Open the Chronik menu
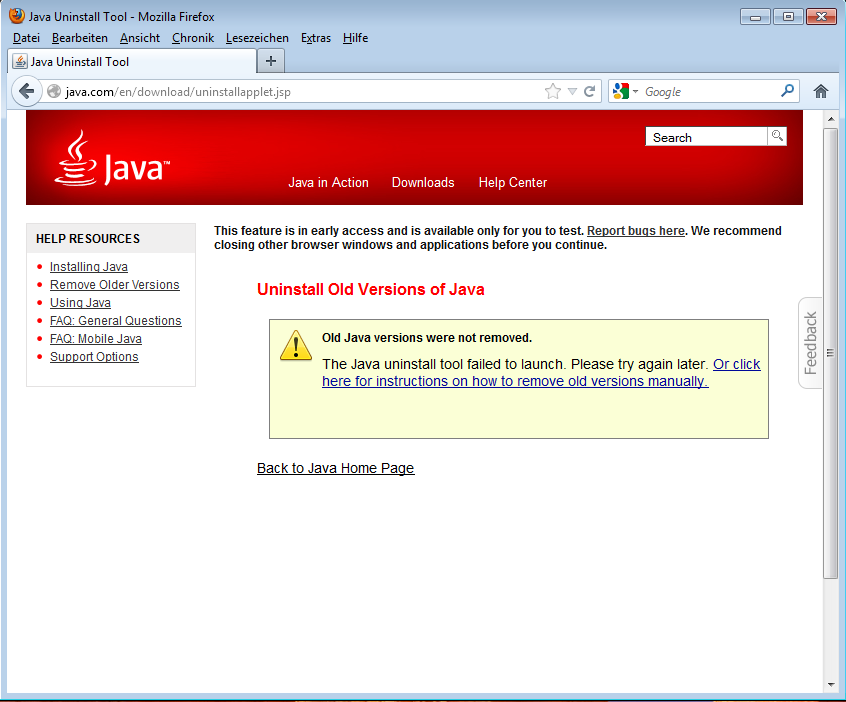The image size is (846, 702). click(193, 38)
